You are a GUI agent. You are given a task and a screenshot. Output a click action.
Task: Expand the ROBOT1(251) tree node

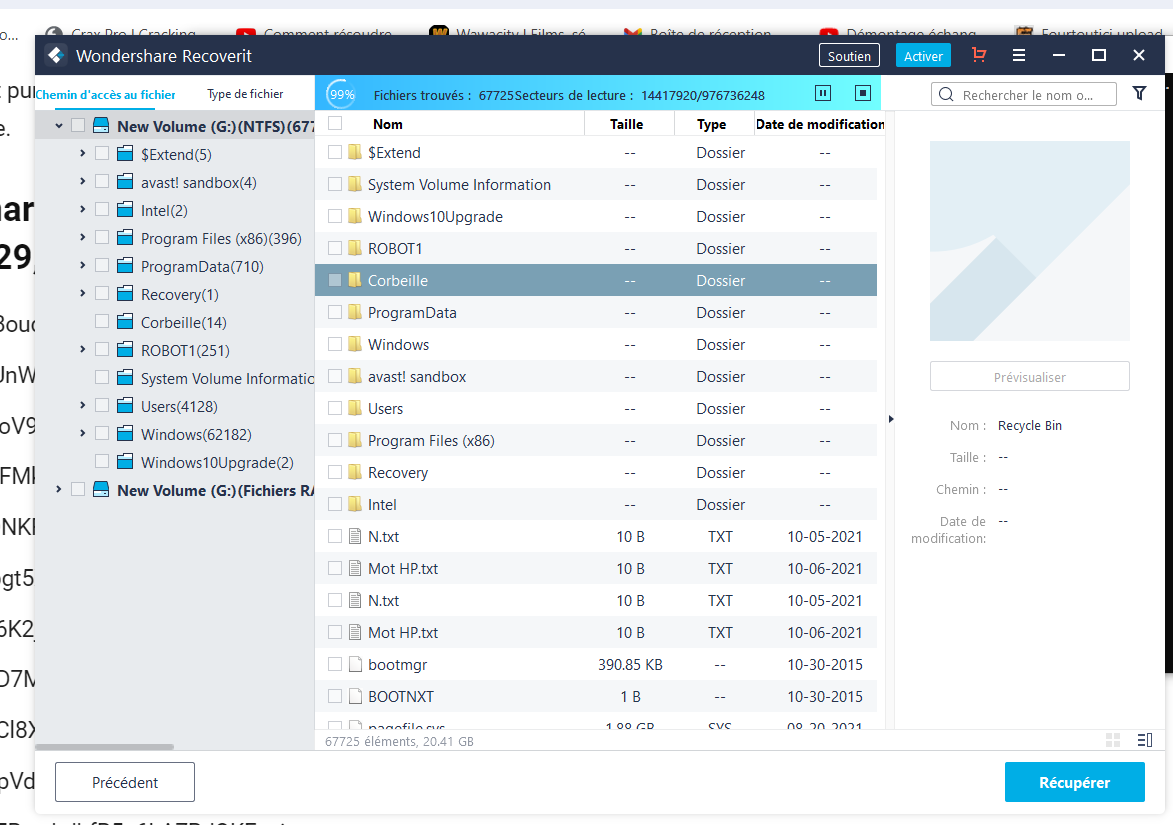point(82,349)
